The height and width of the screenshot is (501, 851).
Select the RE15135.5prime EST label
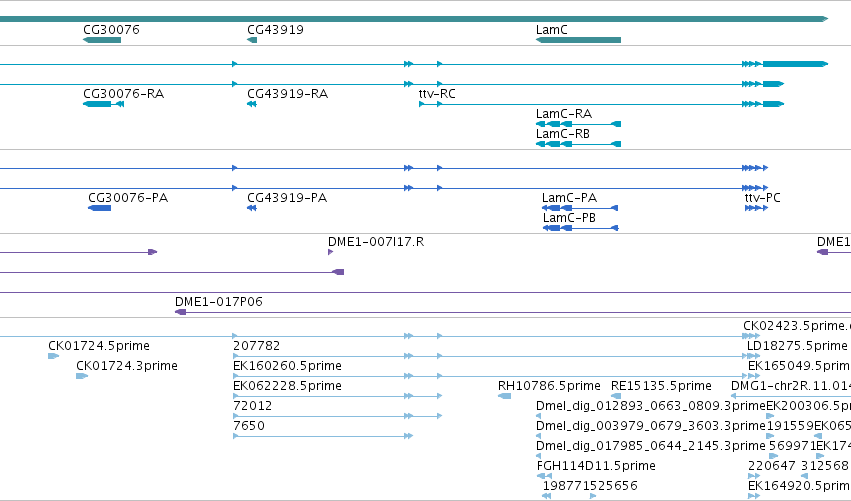click(x=661, y=386)
